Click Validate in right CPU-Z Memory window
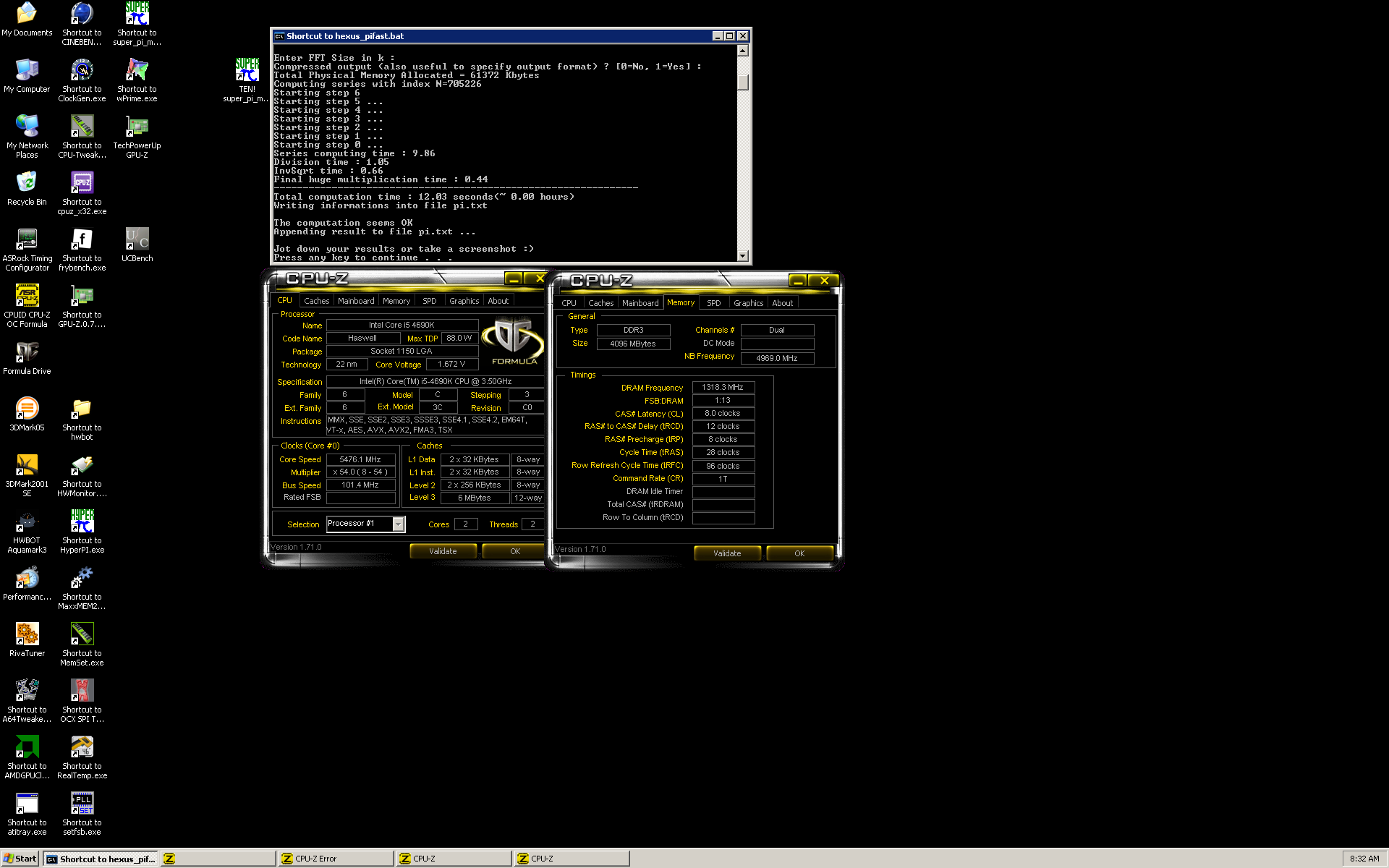1389x868 pixels. coord(727,553)
